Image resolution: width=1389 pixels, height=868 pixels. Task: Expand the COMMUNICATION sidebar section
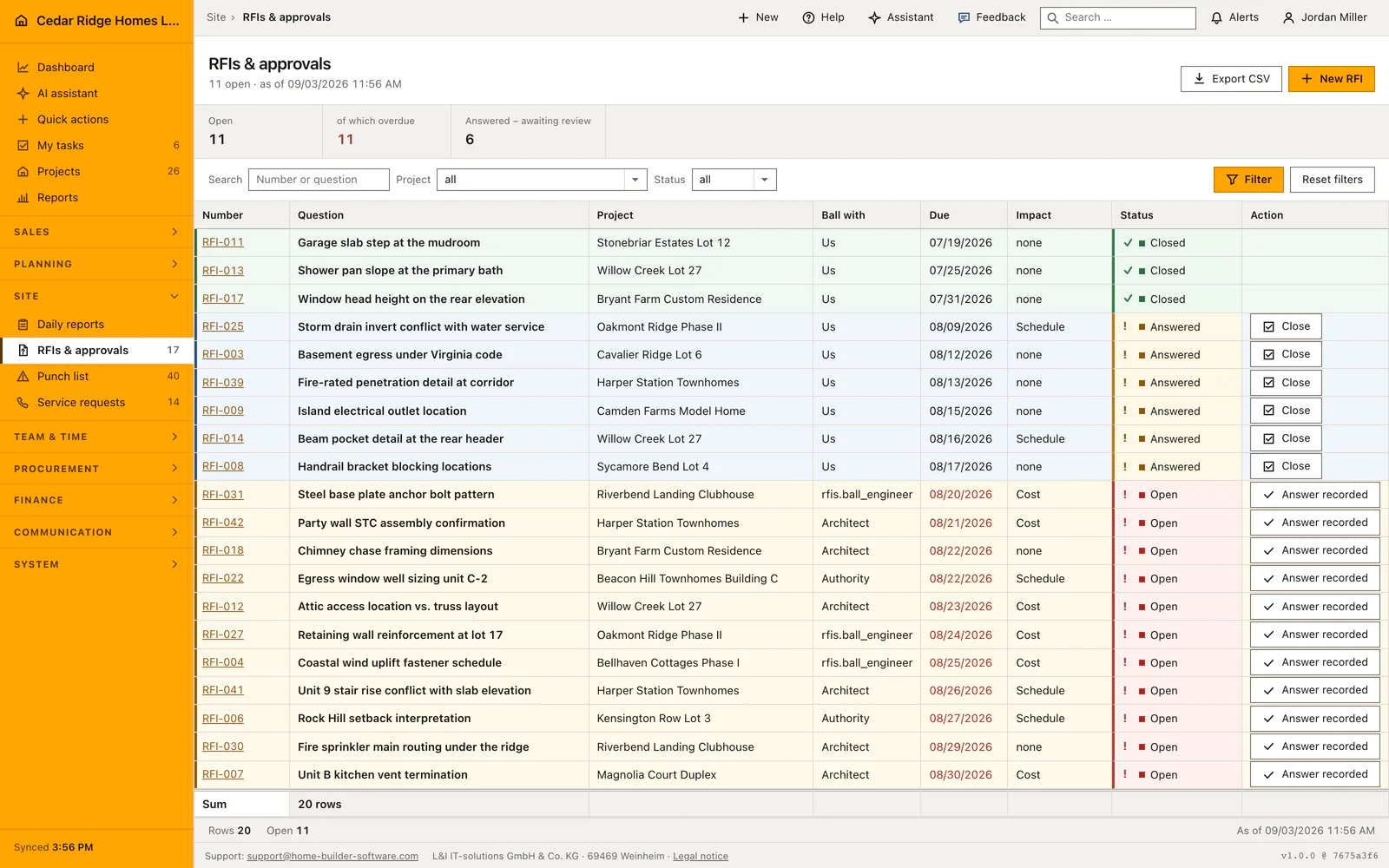[96, 532]
